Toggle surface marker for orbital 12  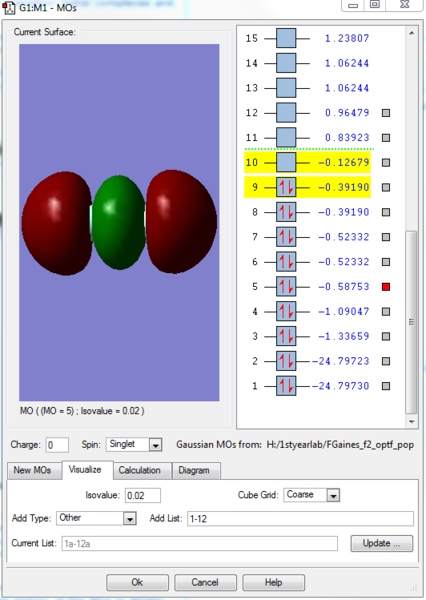pyautogui.click(x=386, y=113)
